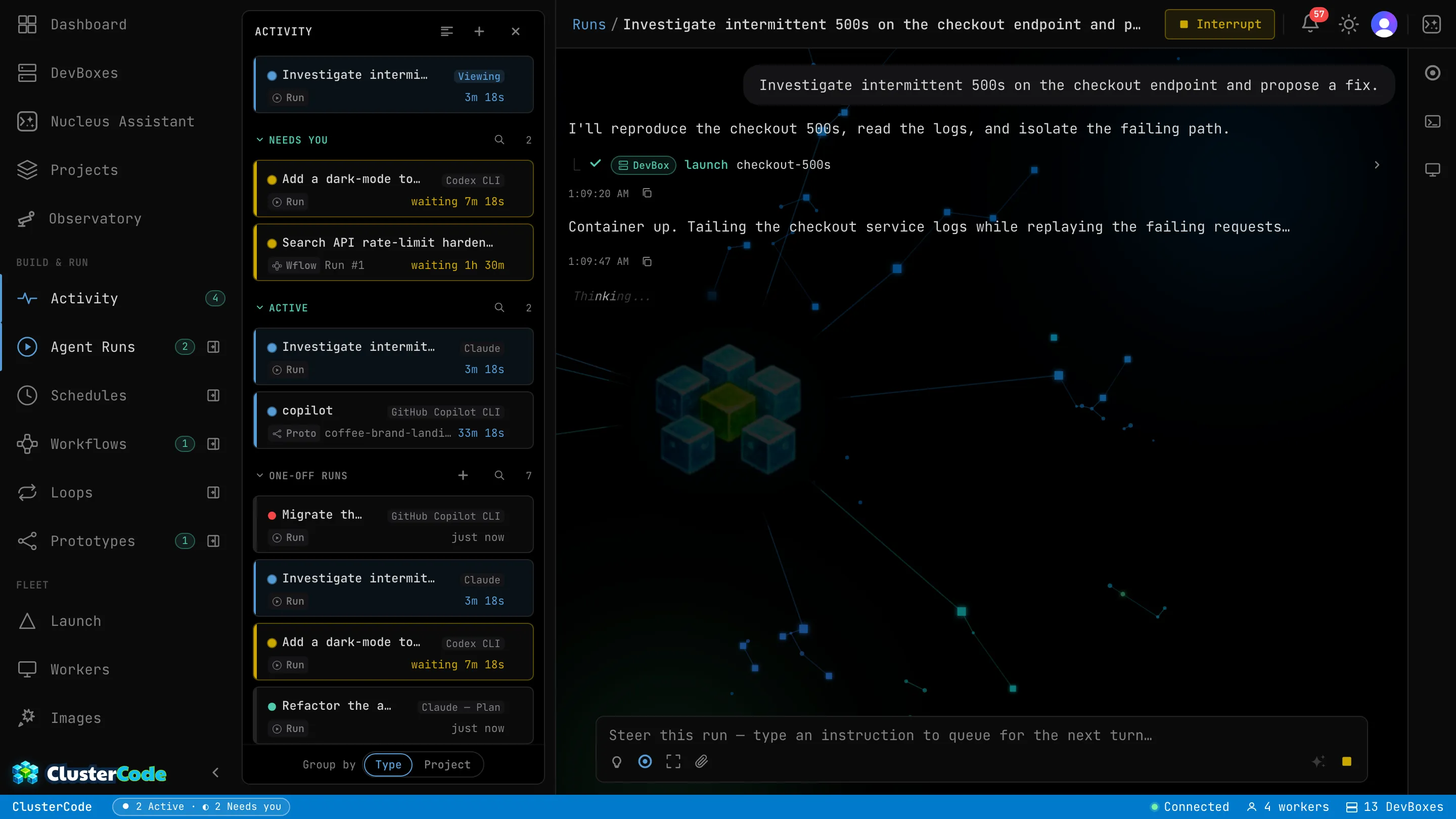Toggle light theme with sun icon

(x=1348, y=24)
